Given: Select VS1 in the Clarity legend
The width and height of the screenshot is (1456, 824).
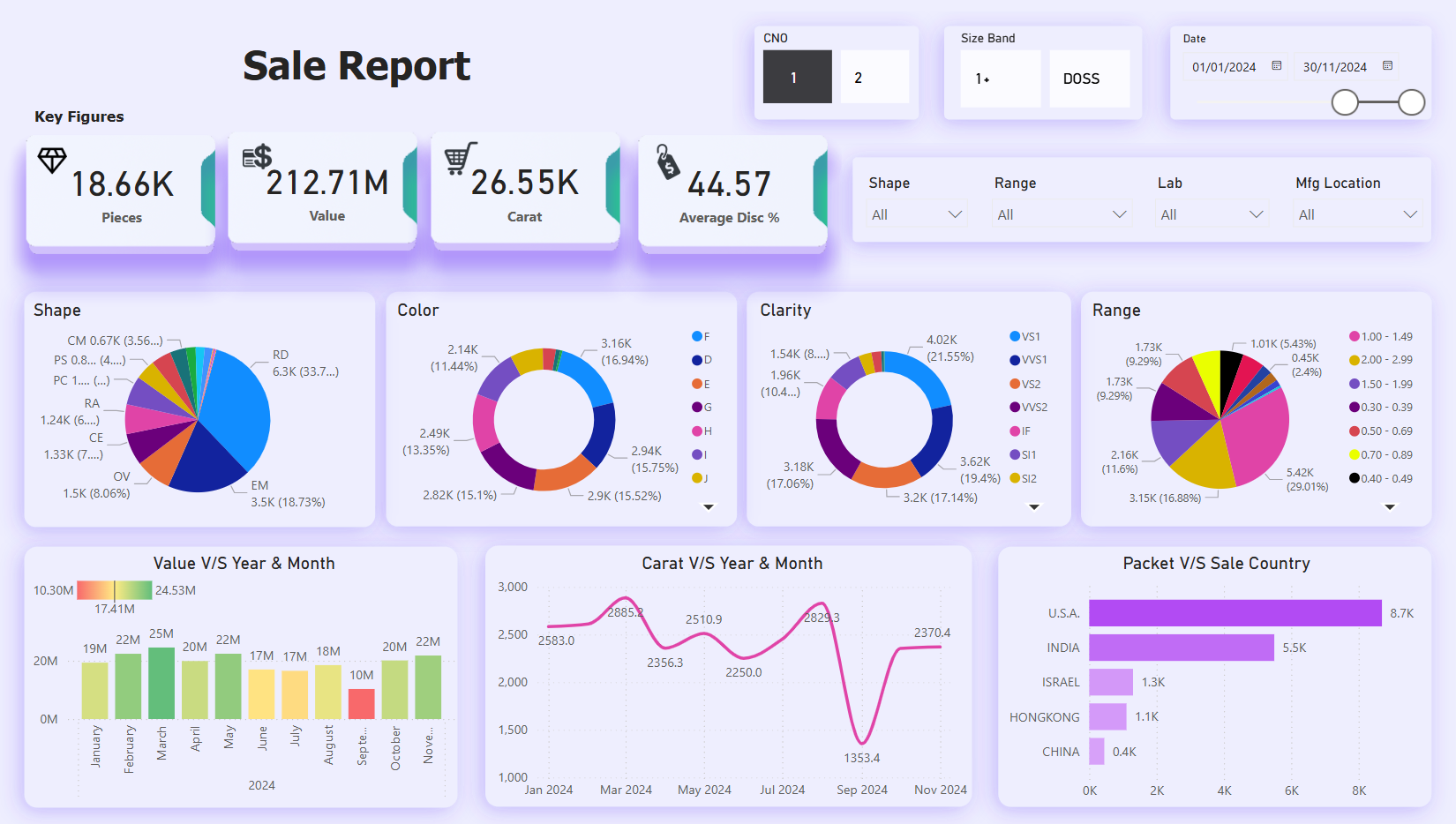Looking at the screenshot, I should (1025, 337).
